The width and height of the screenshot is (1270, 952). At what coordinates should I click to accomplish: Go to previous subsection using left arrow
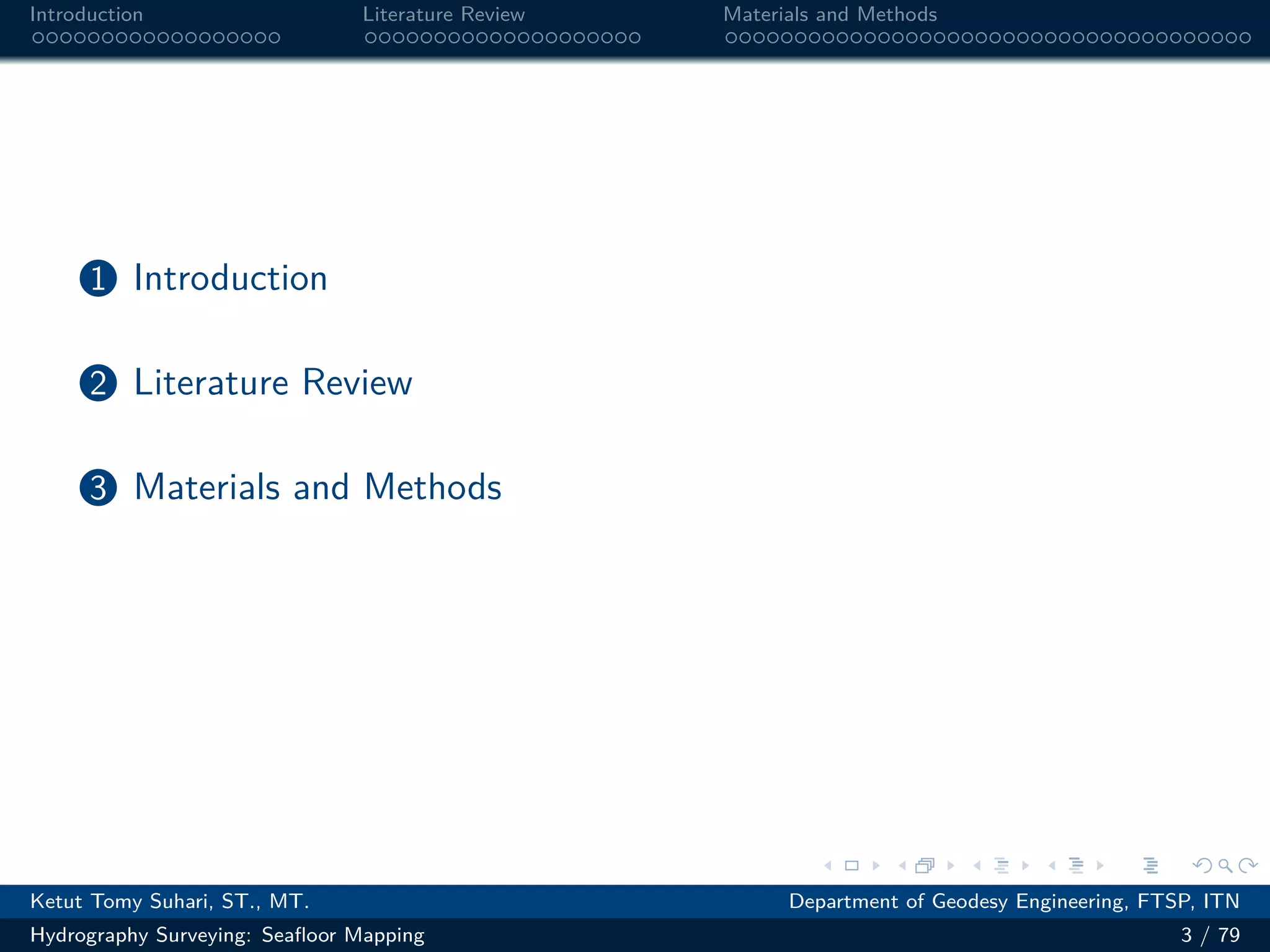pyautogui.click(x=977, y=865)
